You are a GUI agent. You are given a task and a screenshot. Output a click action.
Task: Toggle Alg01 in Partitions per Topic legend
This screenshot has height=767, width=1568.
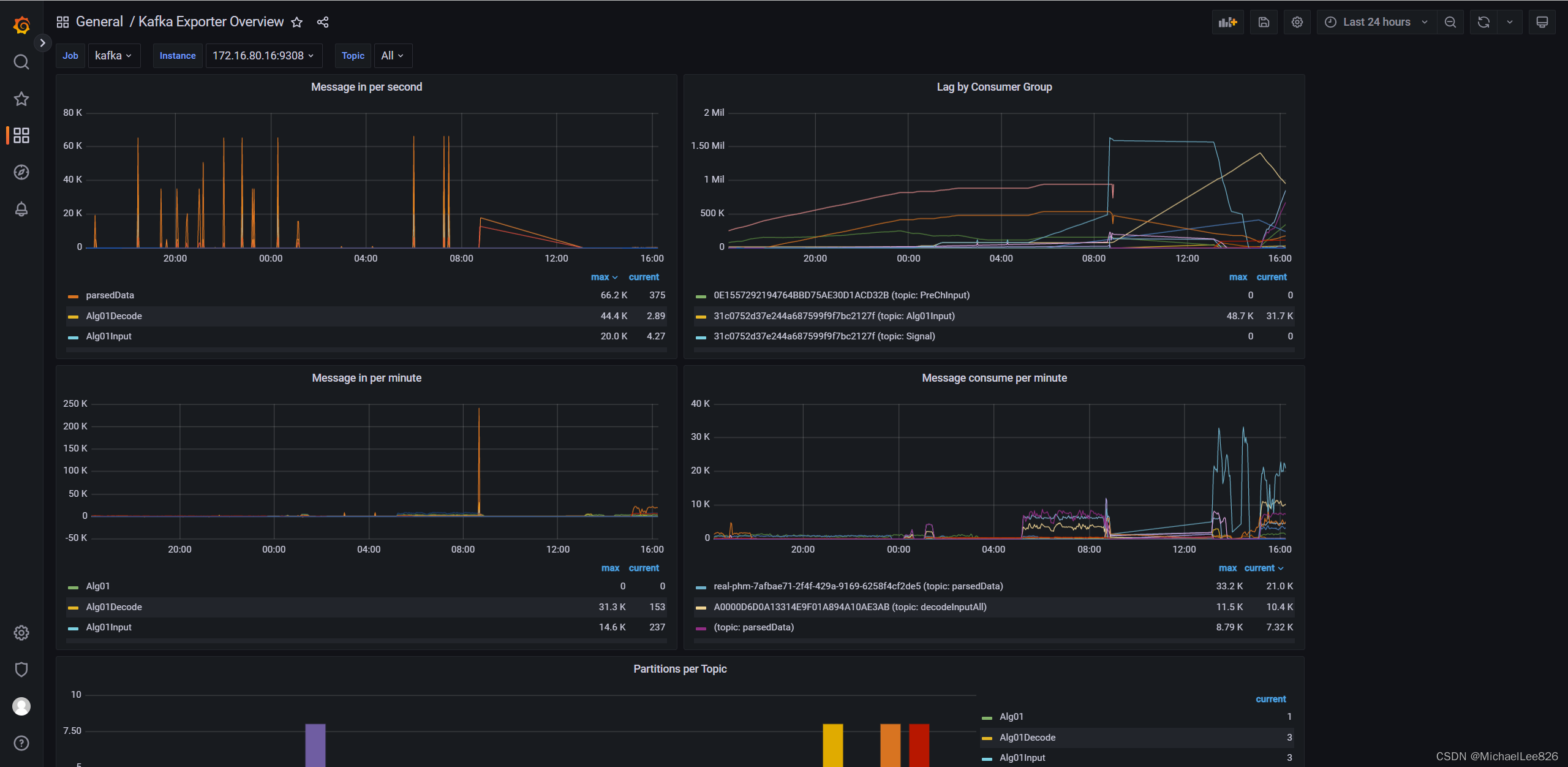pos(1011,717)
